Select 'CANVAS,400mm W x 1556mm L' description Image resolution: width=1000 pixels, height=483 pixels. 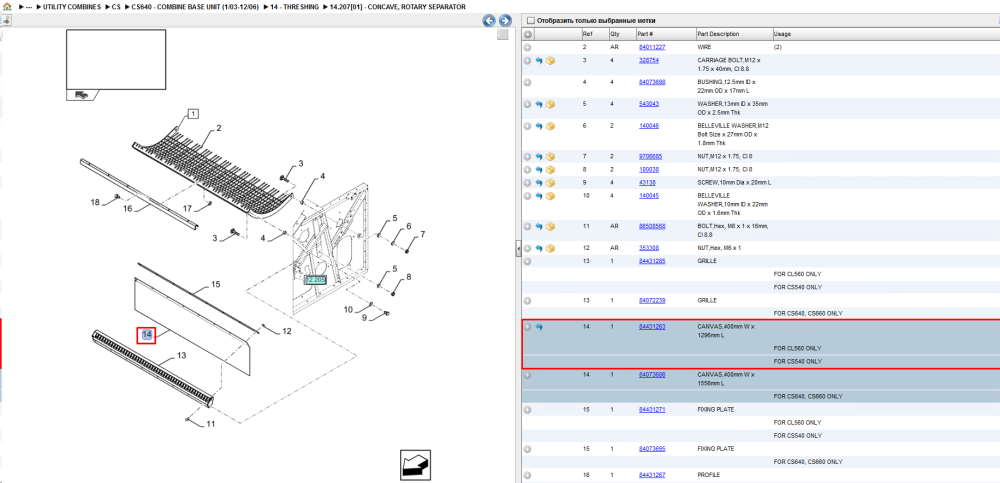point(726,379)
